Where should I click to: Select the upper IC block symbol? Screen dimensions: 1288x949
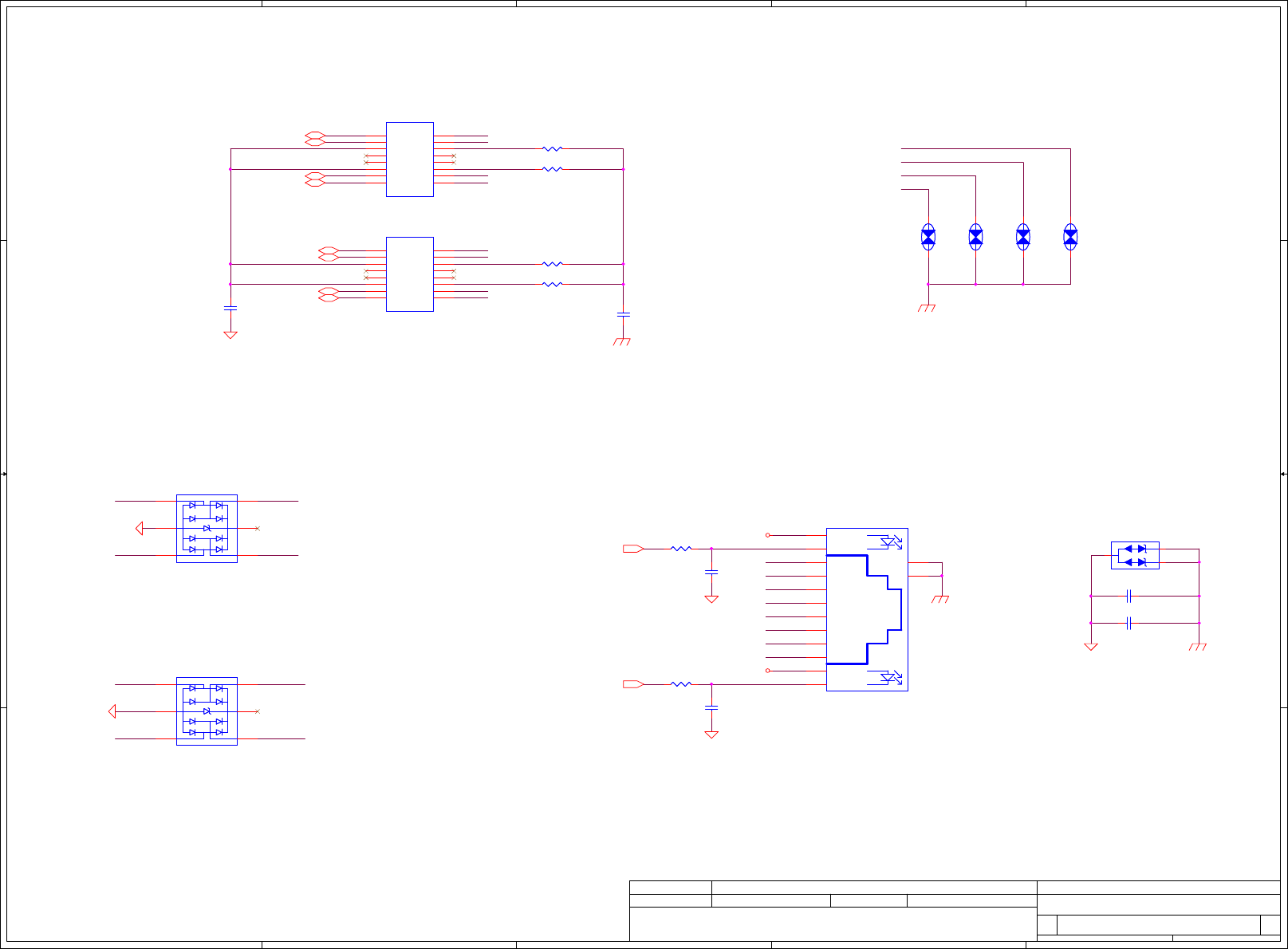(410, 159)
